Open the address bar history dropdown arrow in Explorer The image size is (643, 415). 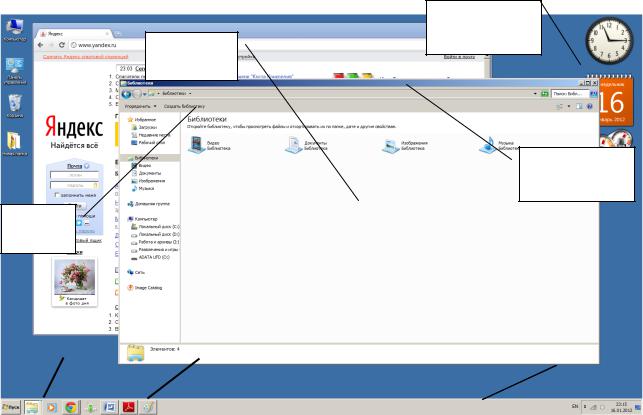tap(535, 94)
